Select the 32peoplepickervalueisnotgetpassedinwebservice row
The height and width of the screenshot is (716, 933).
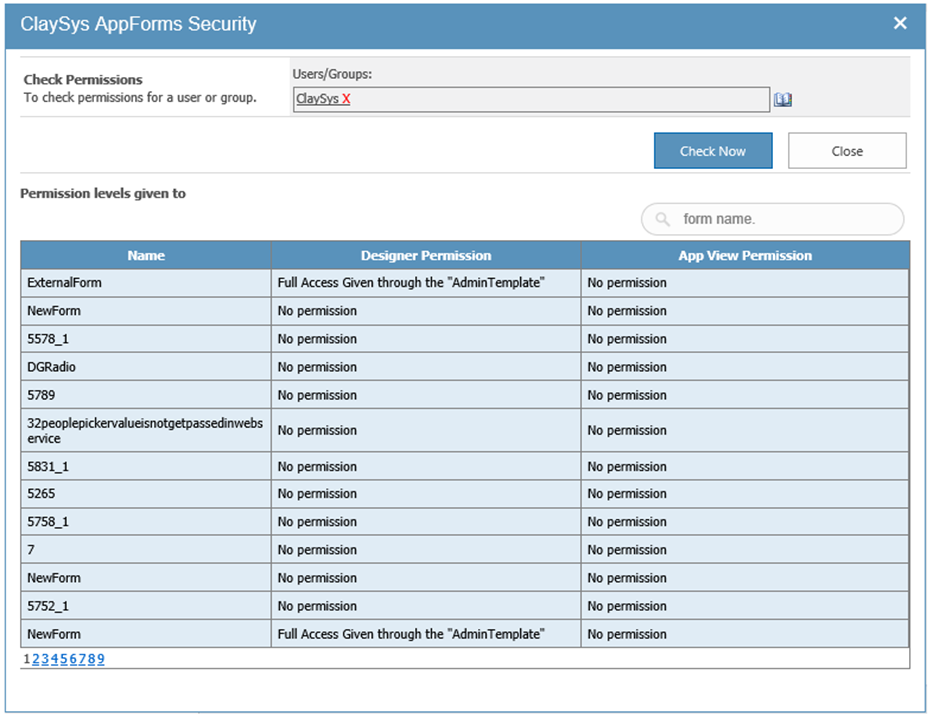click(146, 430)
